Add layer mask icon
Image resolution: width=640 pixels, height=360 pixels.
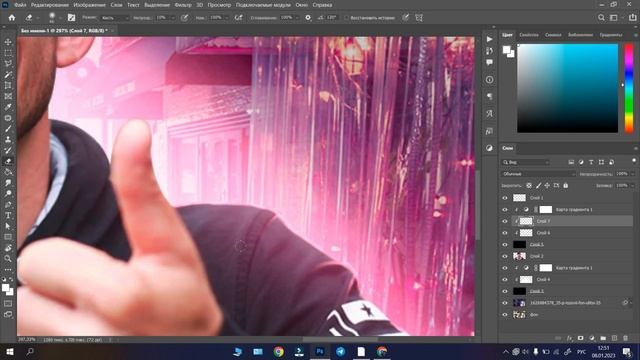coord(580,338)
